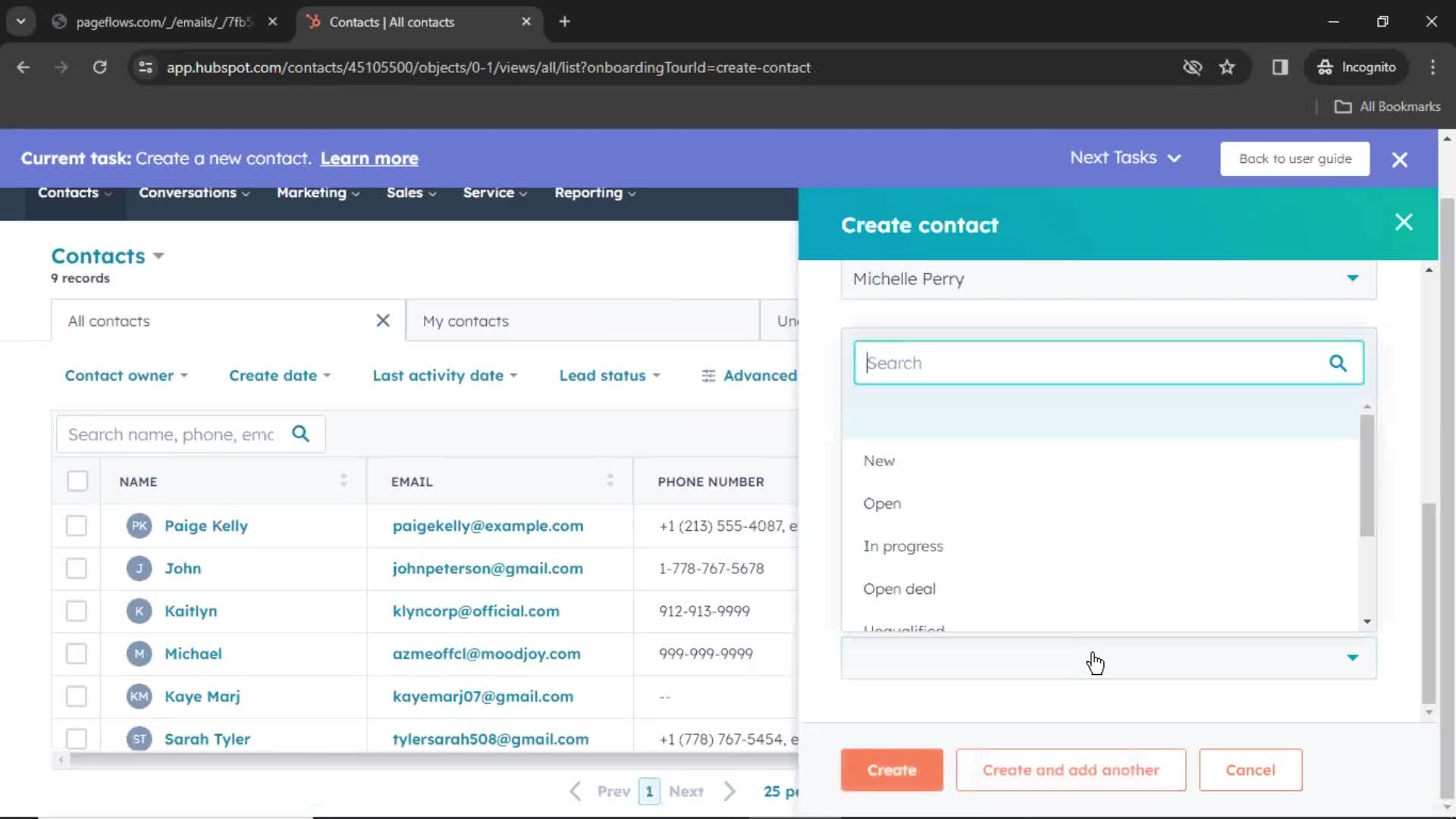Expand the Next Tasks dropdown

pos(1125,158)
